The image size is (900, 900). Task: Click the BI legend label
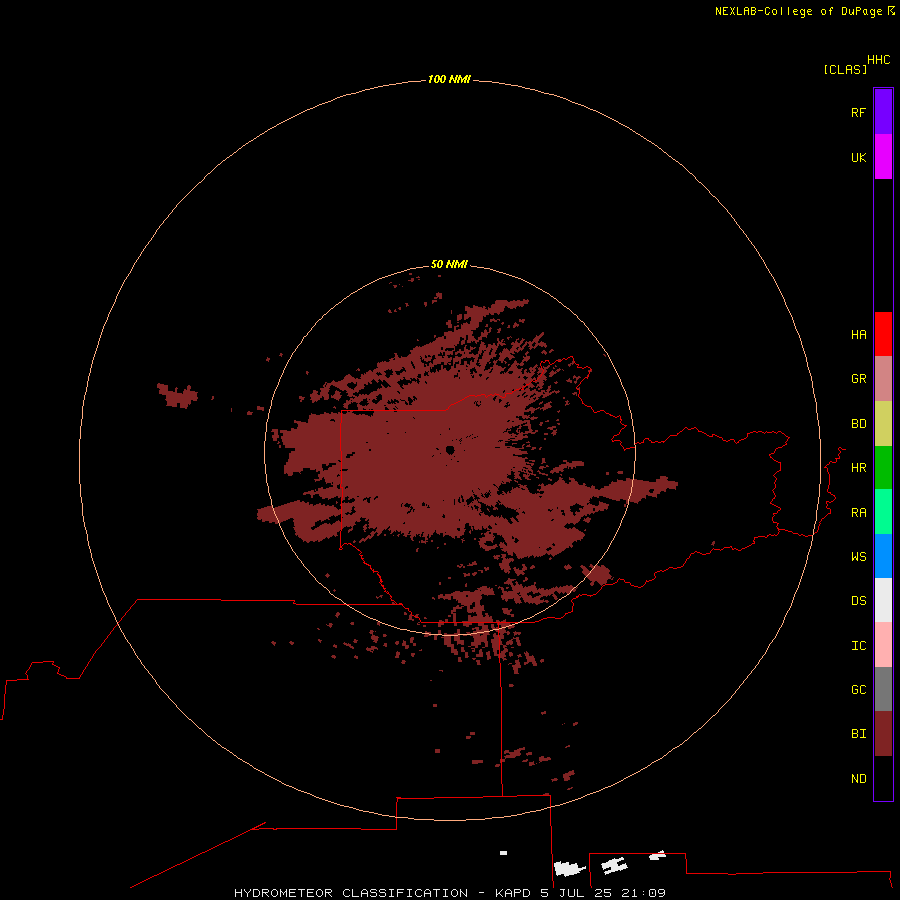pyautogui.click(x=858, y=734)
